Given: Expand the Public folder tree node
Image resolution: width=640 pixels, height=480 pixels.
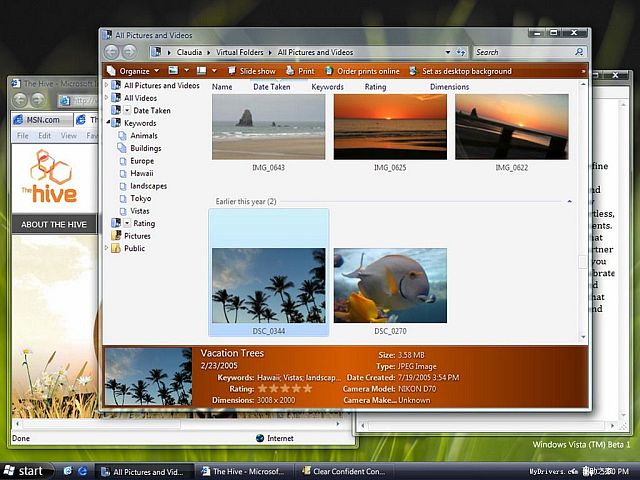Looking at the screenshot, I should pyautogui.click(x=108, y=248).
